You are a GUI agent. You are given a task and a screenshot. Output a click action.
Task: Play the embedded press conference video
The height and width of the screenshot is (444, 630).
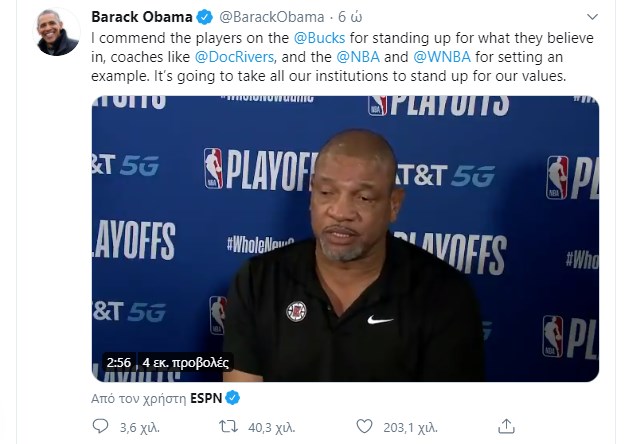pos(345,238)
